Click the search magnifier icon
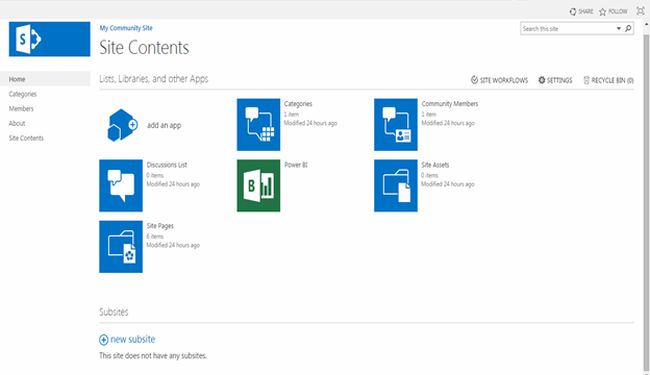Screen dimensions: 650x375 (628, 29)
